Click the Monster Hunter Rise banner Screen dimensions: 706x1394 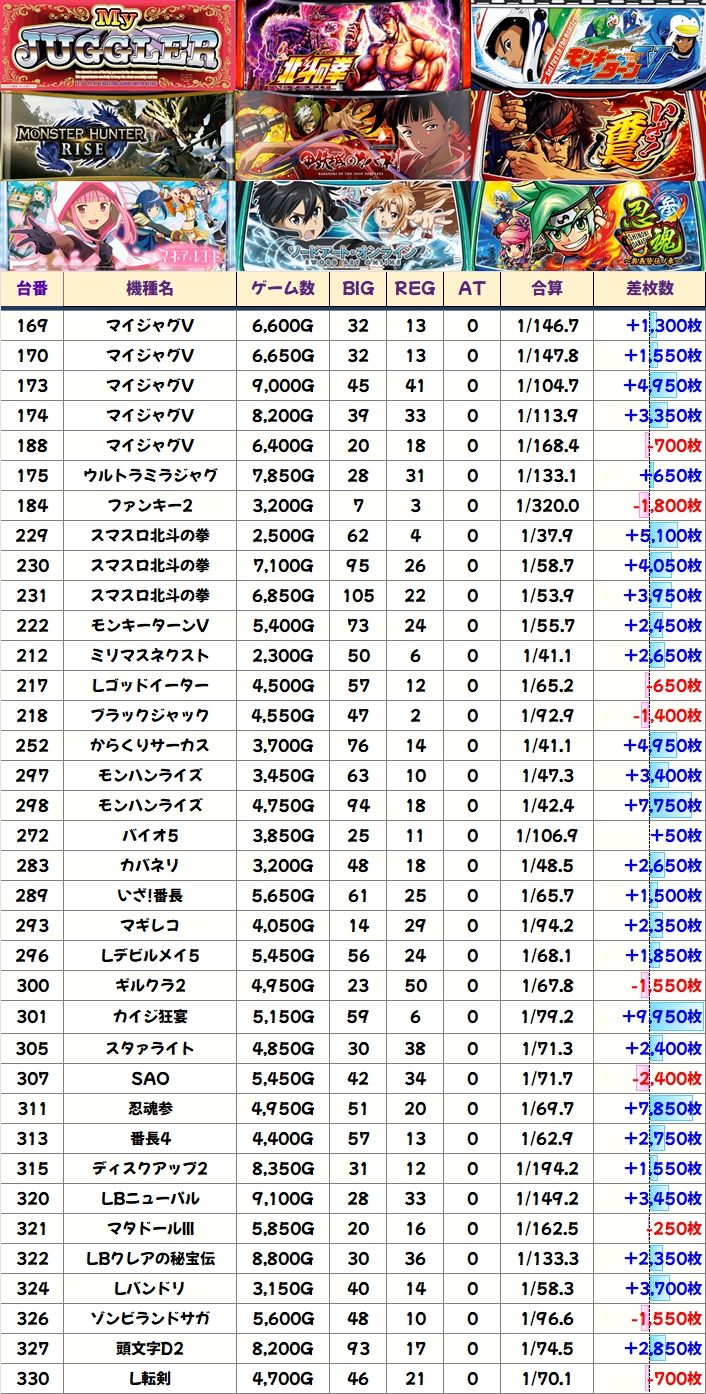click(119, 135)
